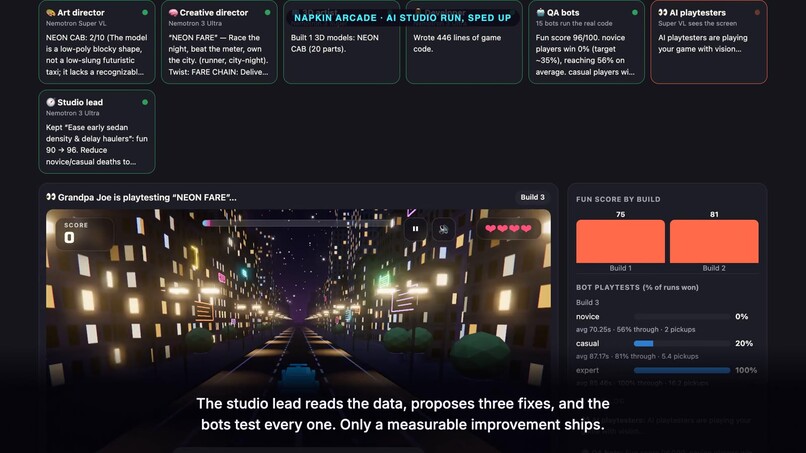Click the 'Grandpa Joe is playtesting' title
Viewport: 806px width, 453px height.
(147, 197)
